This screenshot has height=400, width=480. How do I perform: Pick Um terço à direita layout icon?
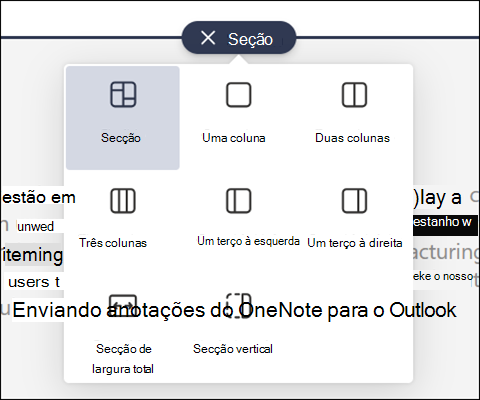(x=354, y=201)
